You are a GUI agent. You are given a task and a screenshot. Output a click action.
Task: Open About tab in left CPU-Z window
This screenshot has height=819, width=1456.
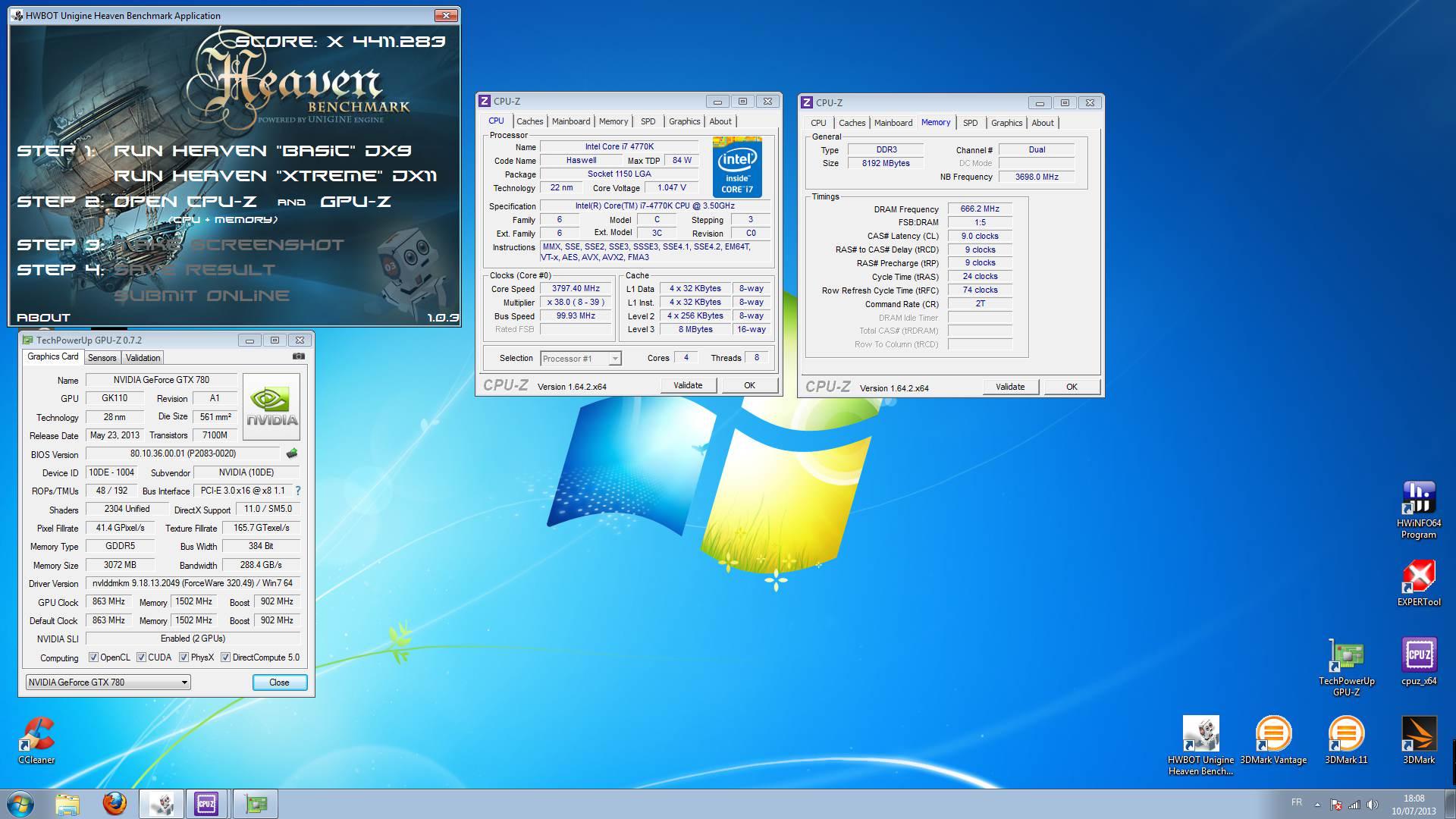tap(720, 121)
